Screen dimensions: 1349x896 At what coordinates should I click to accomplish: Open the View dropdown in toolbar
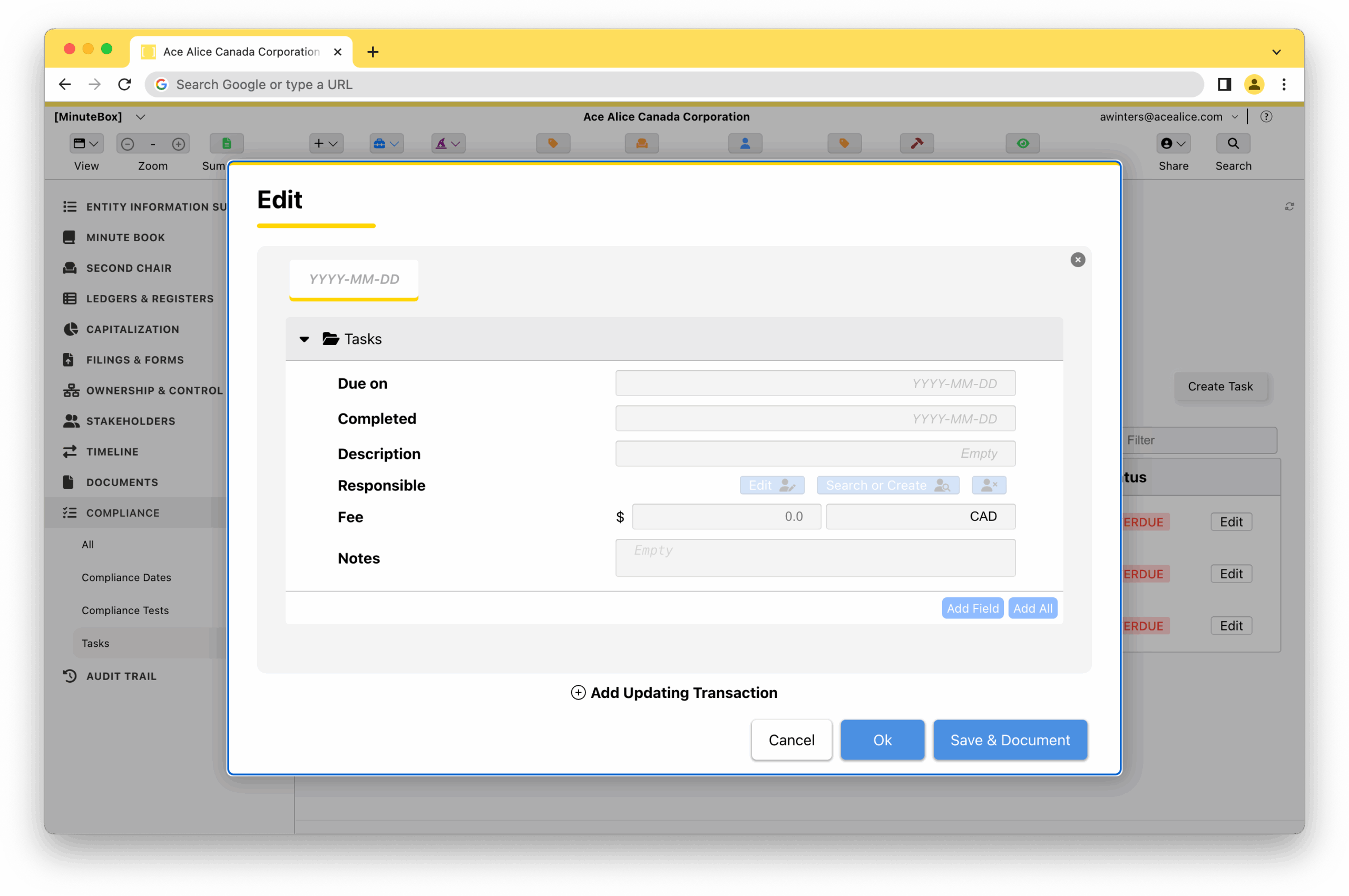[x=86, y=143]
